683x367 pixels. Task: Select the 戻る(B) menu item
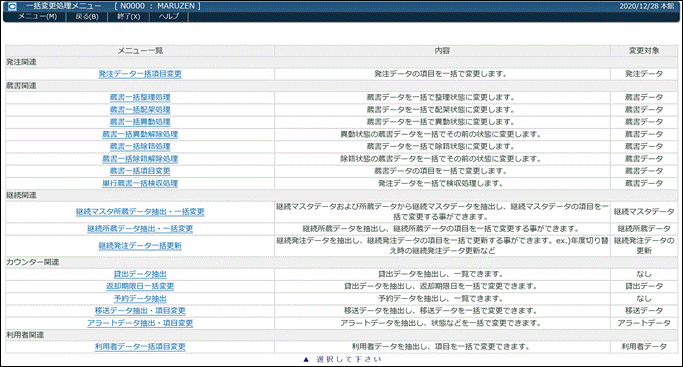tap(87, 17)
